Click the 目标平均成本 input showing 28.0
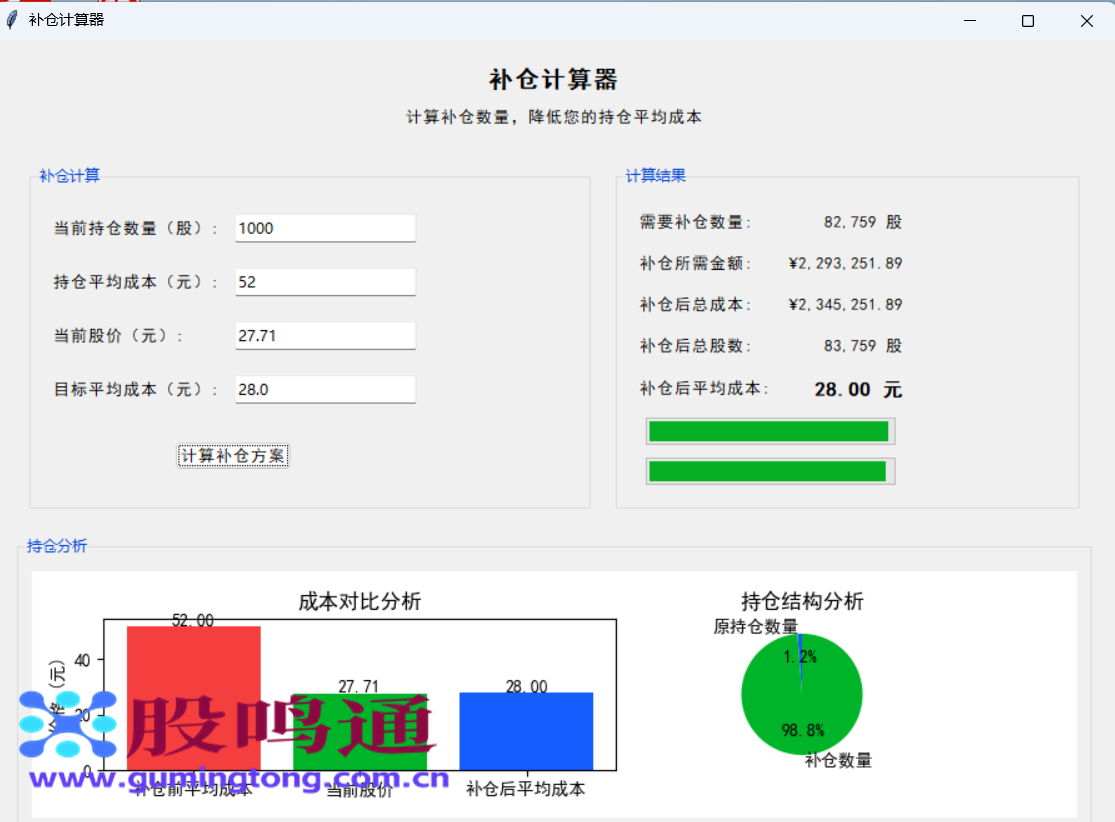 (324, 389)
